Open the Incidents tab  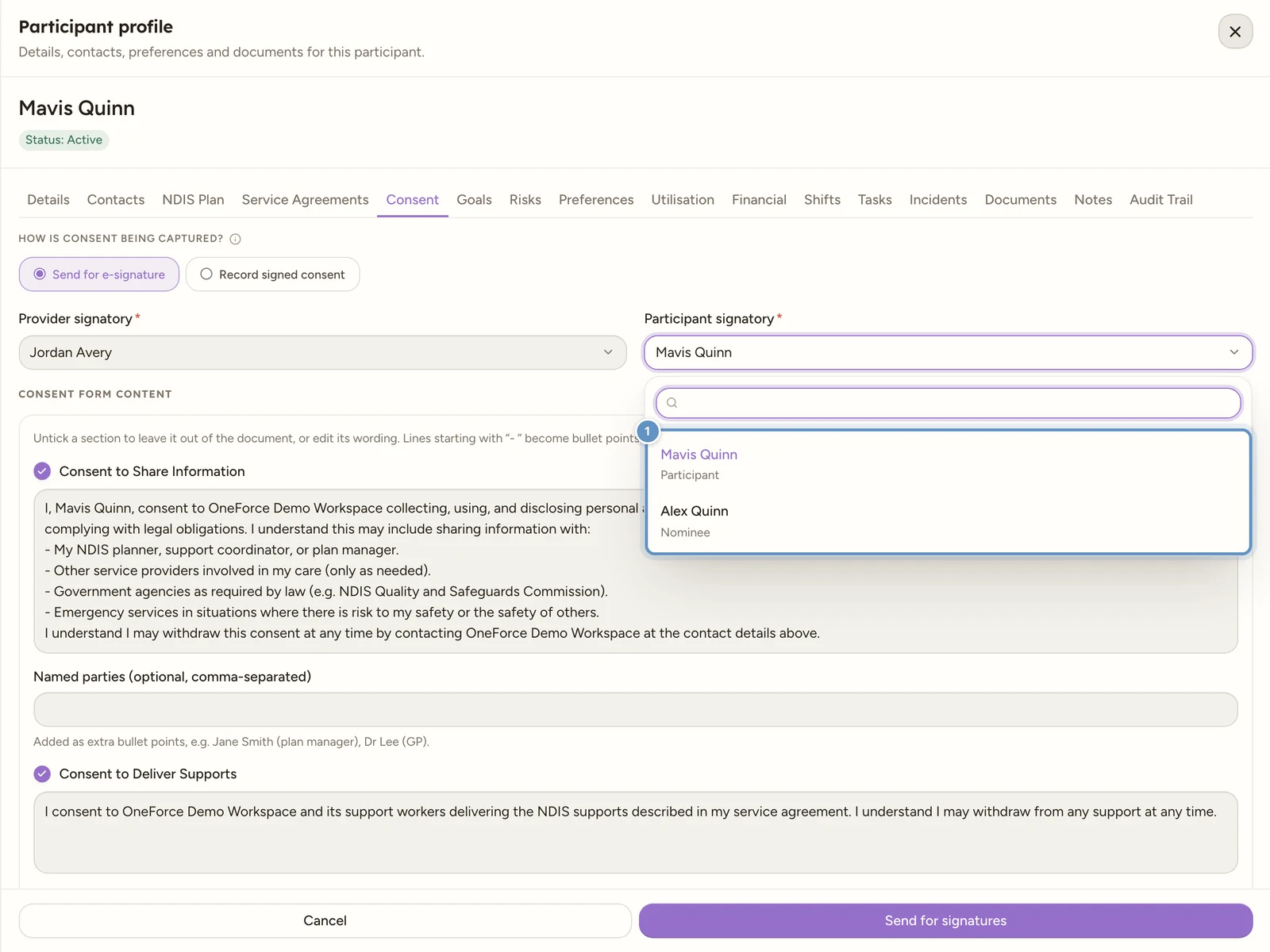(x=938, y=200)
